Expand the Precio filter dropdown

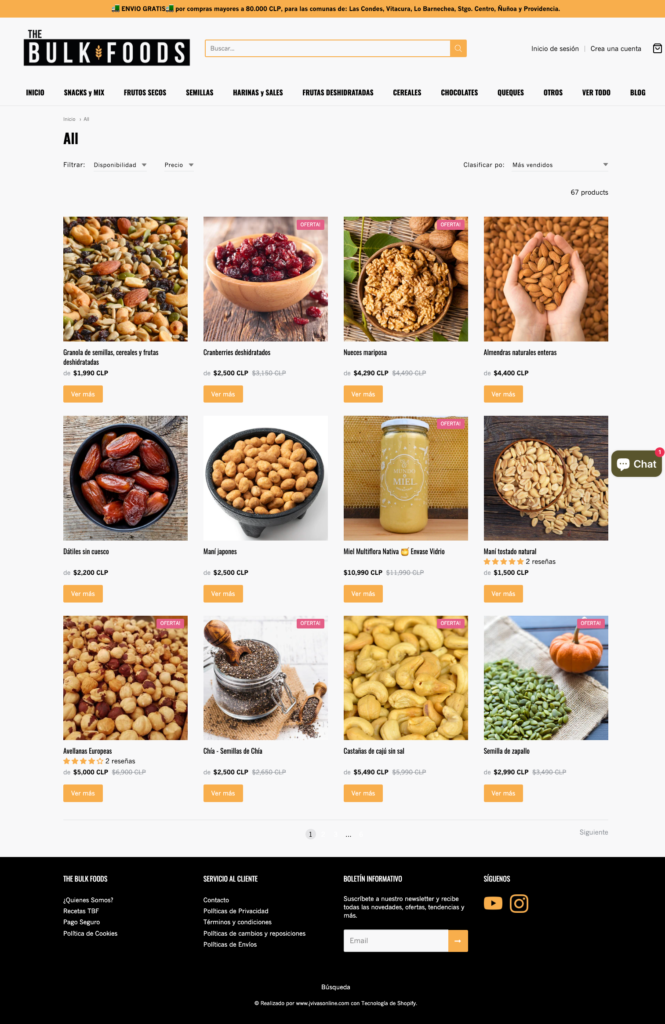[x=179, y=165]
